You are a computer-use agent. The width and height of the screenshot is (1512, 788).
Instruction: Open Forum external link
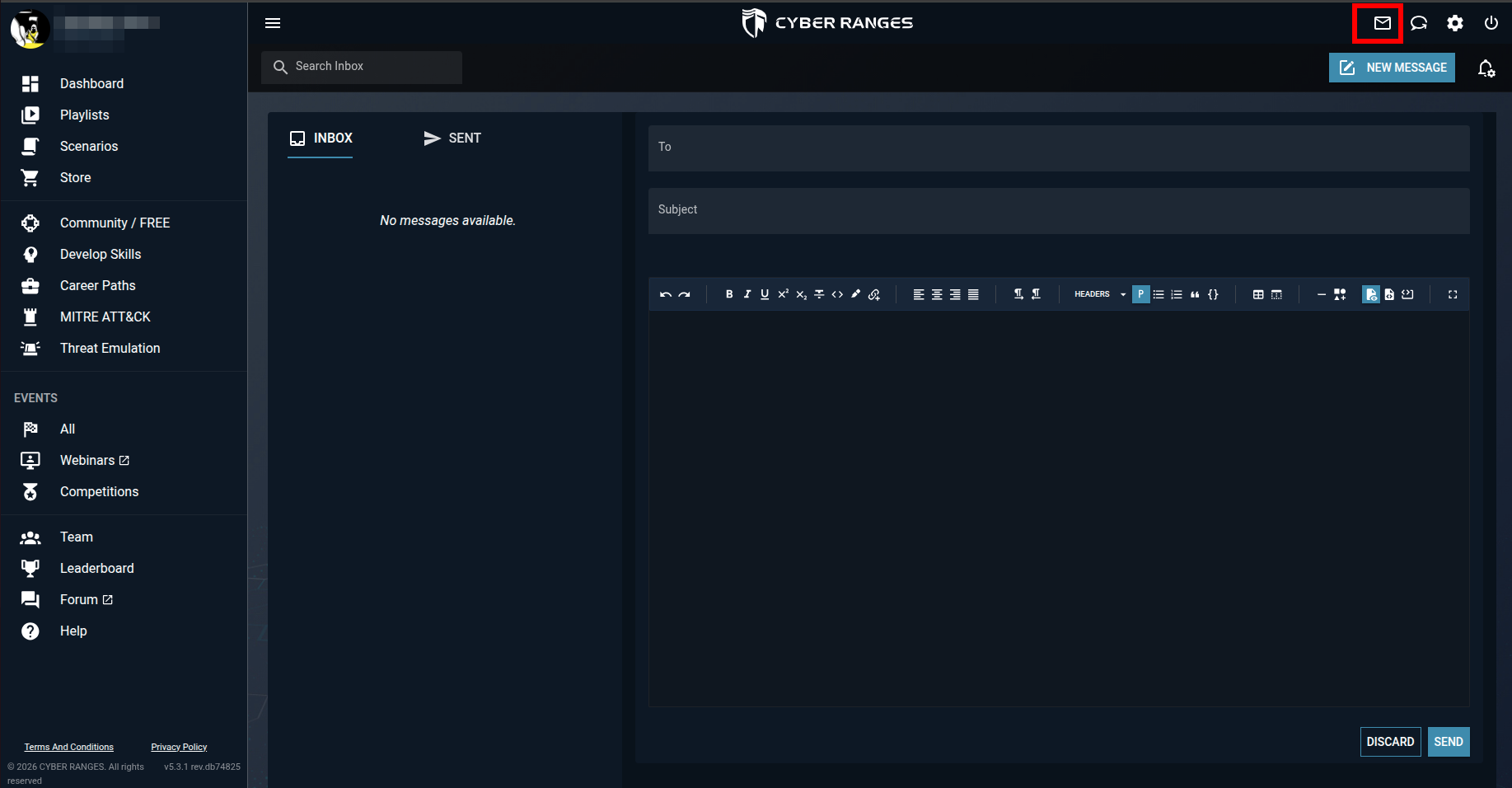86,600
